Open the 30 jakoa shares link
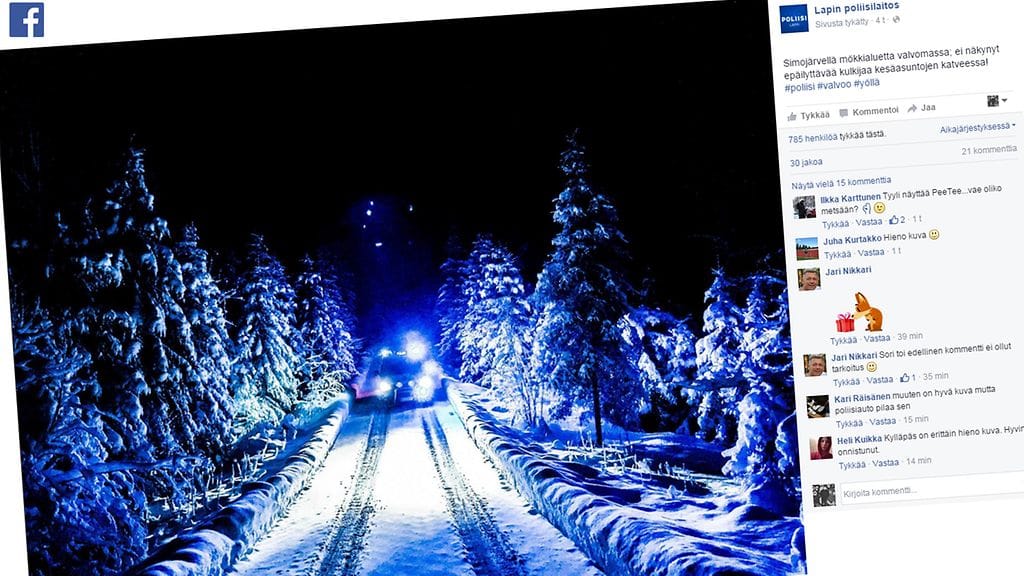The height and width of the screenshot is (576, 1024). coord(806,163)
